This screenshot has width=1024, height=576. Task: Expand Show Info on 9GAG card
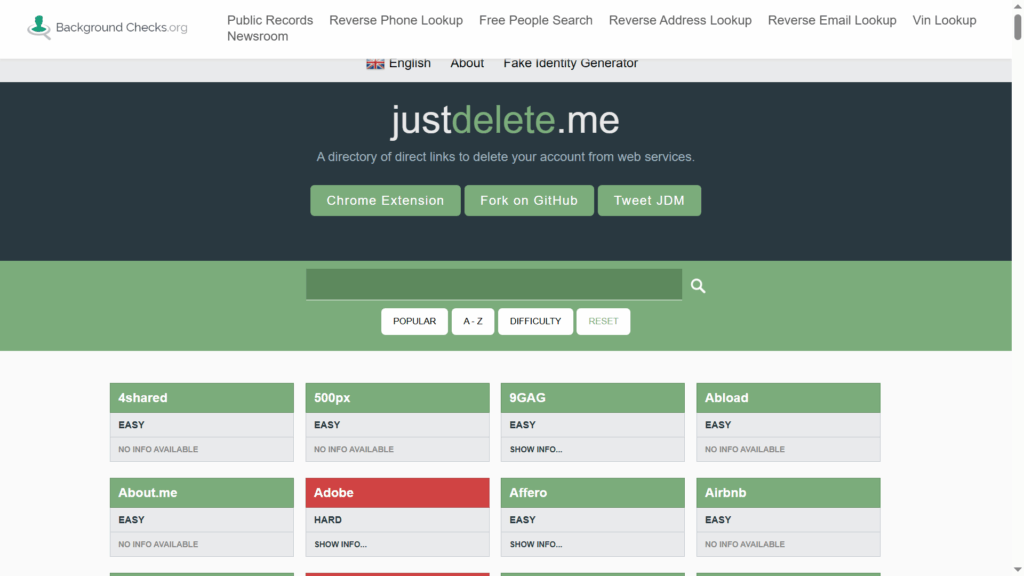[x=536, y=449]
